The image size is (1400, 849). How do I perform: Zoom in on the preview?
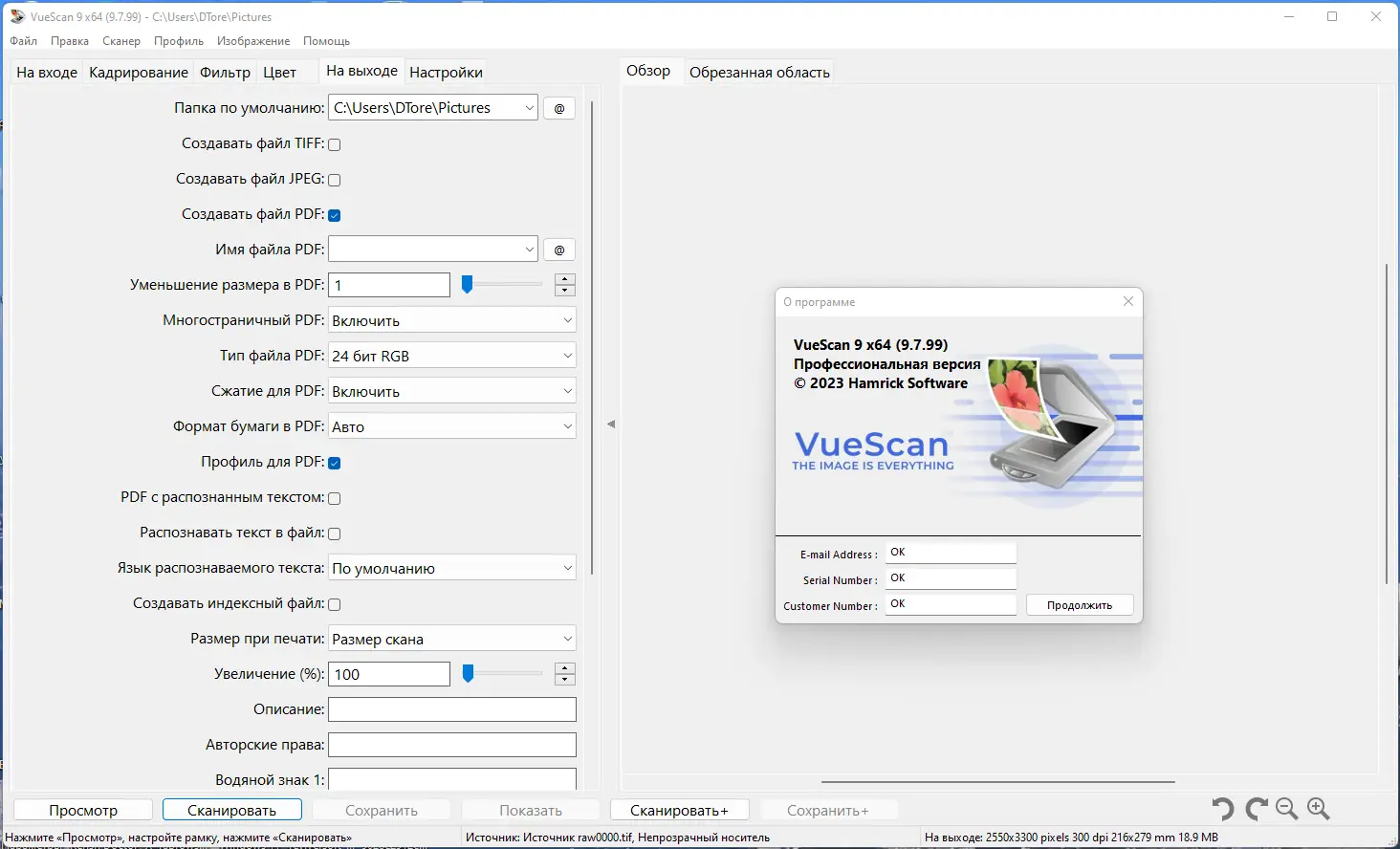(1319, 809)
